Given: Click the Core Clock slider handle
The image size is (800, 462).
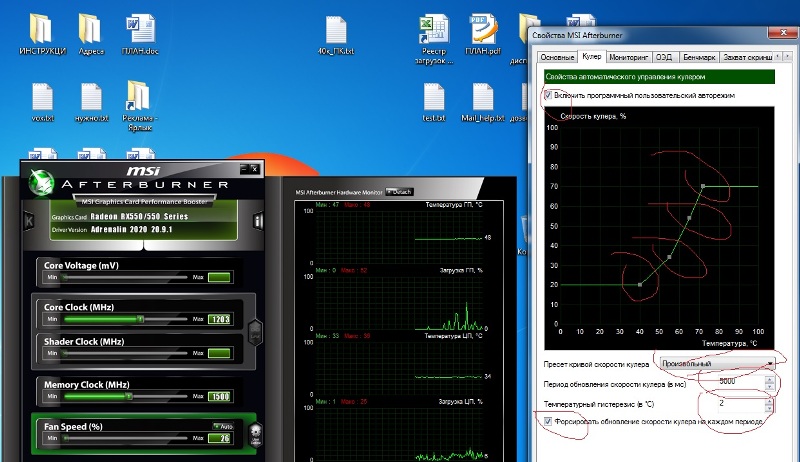Looking at the screenshot, I should pyautogui.click(x=140, y=319).
